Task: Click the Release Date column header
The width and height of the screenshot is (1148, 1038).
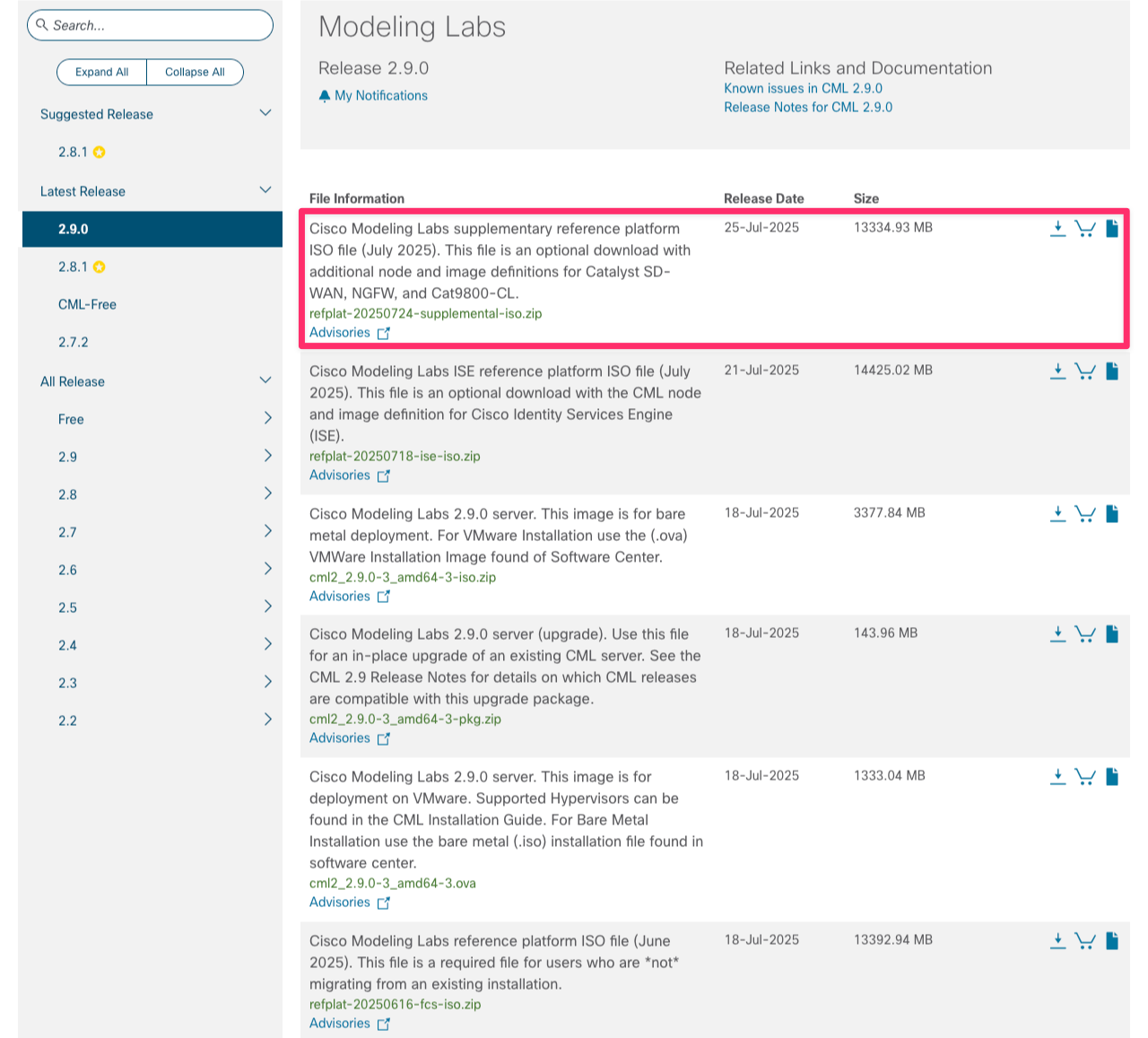Action: click(x=764, y=199)
